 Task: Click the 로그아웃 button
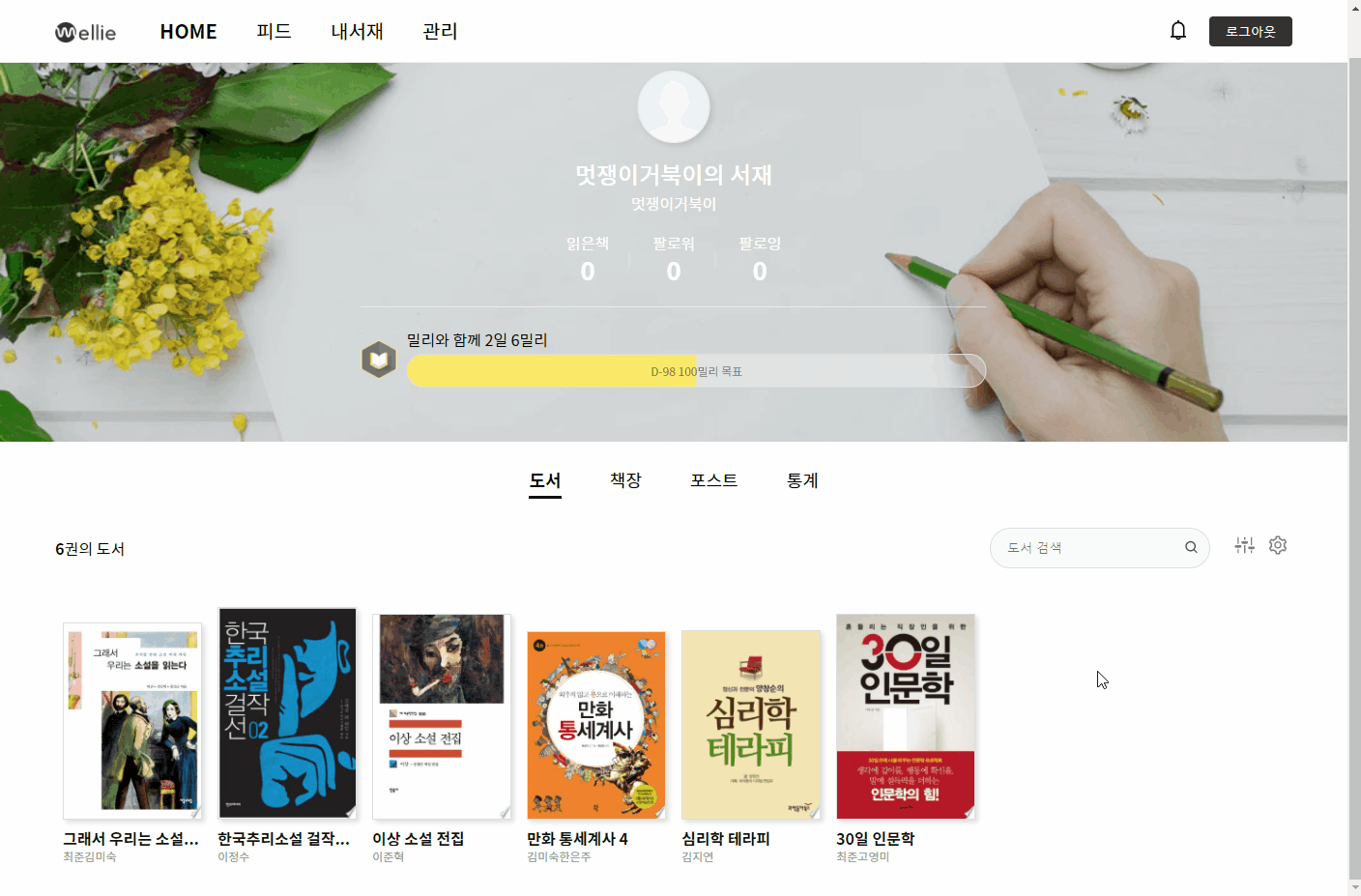(1250, 31)
